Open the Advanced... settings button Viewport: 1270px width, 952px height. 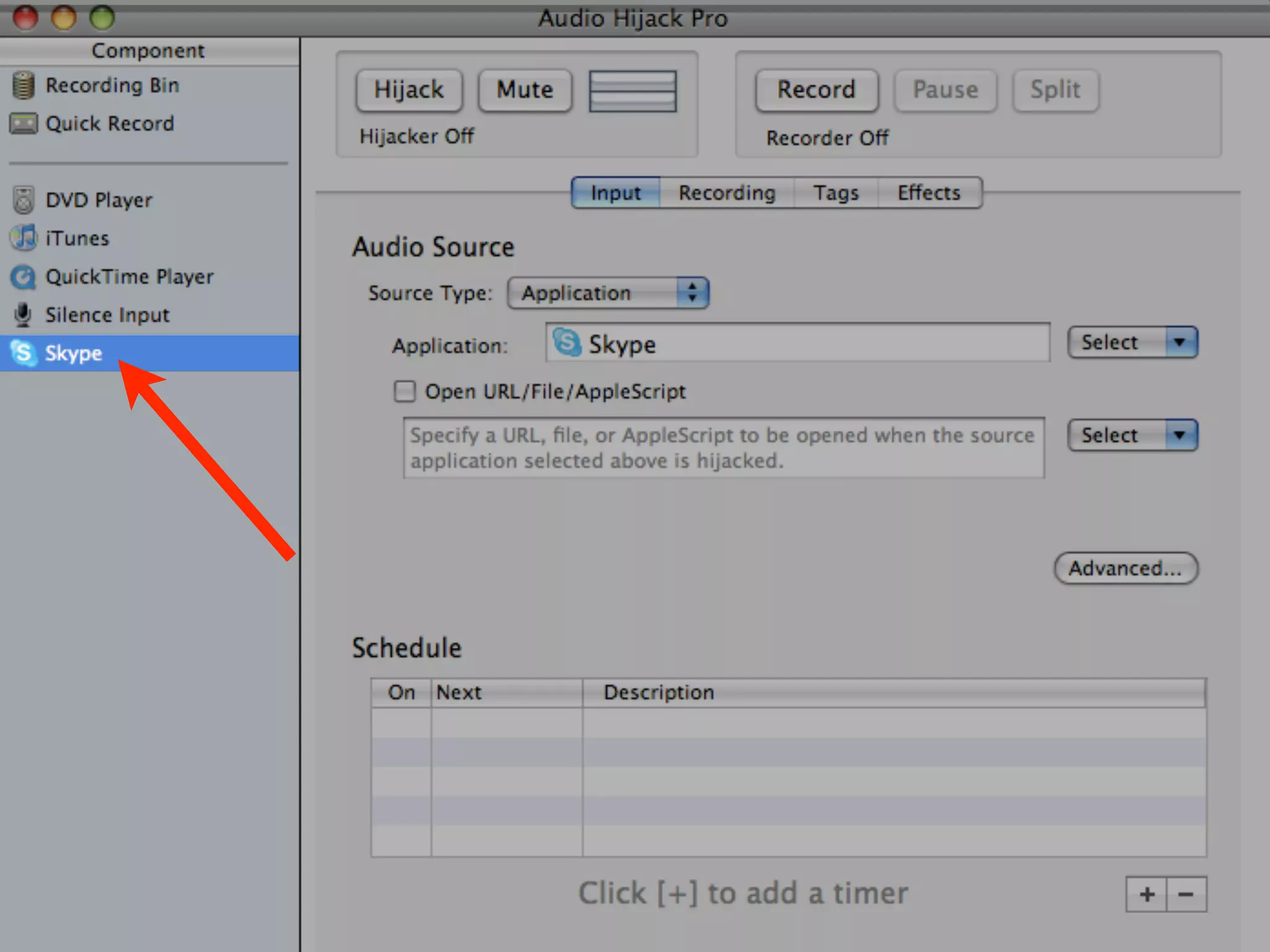pos(1126,568)
